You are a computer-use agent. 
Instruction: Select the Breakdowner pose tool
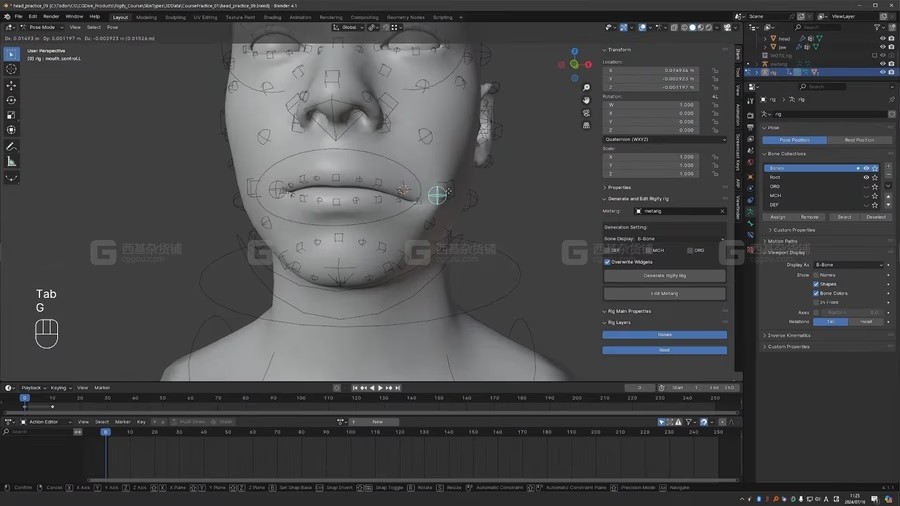point(11,178)
